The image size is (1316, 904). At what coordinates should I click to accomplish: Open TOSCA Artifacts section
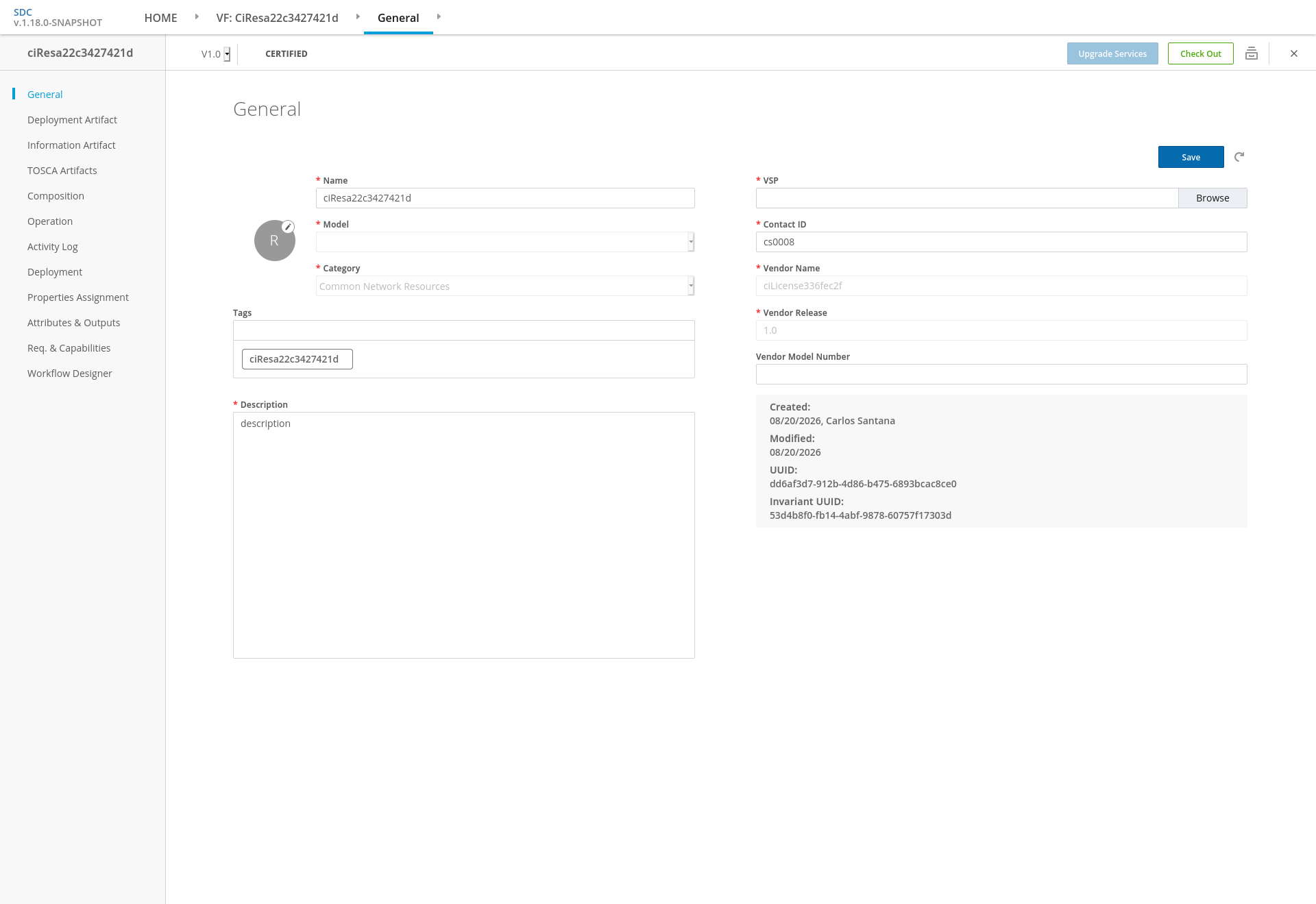click(62, 171)
